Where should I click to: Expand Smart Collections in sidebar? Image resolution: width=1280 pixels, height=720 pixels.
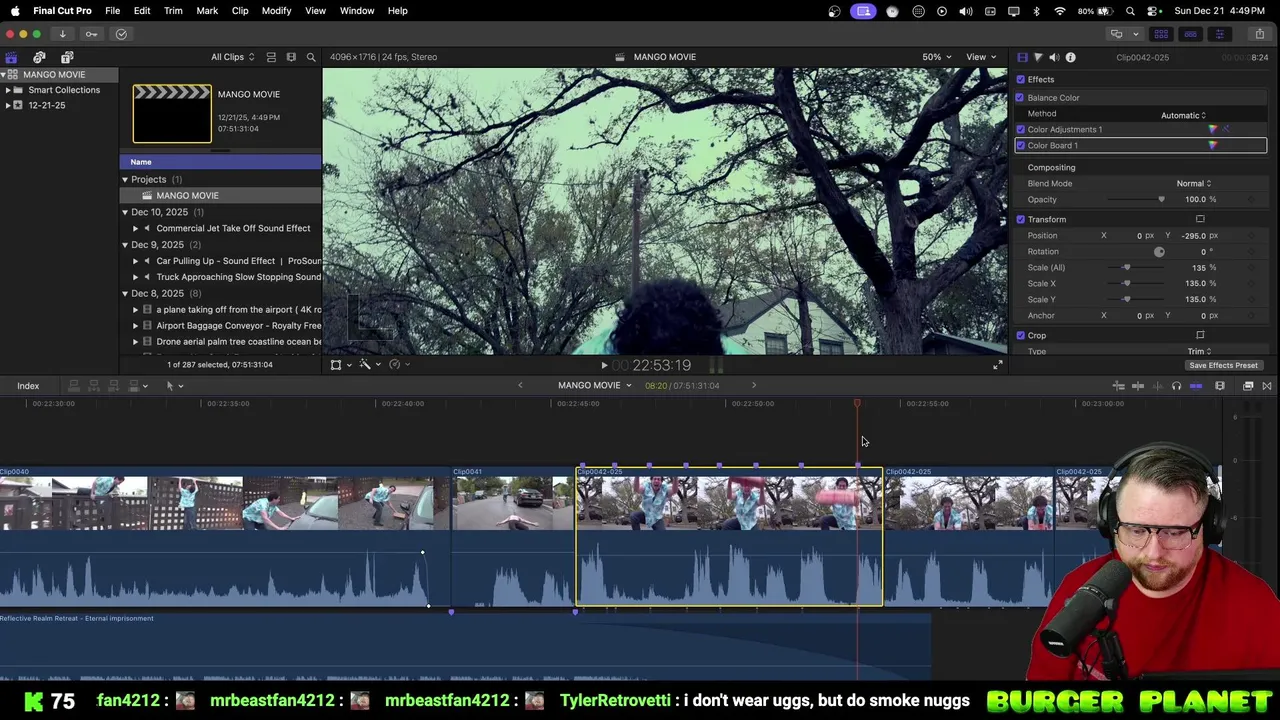click(x=7, y=90)
